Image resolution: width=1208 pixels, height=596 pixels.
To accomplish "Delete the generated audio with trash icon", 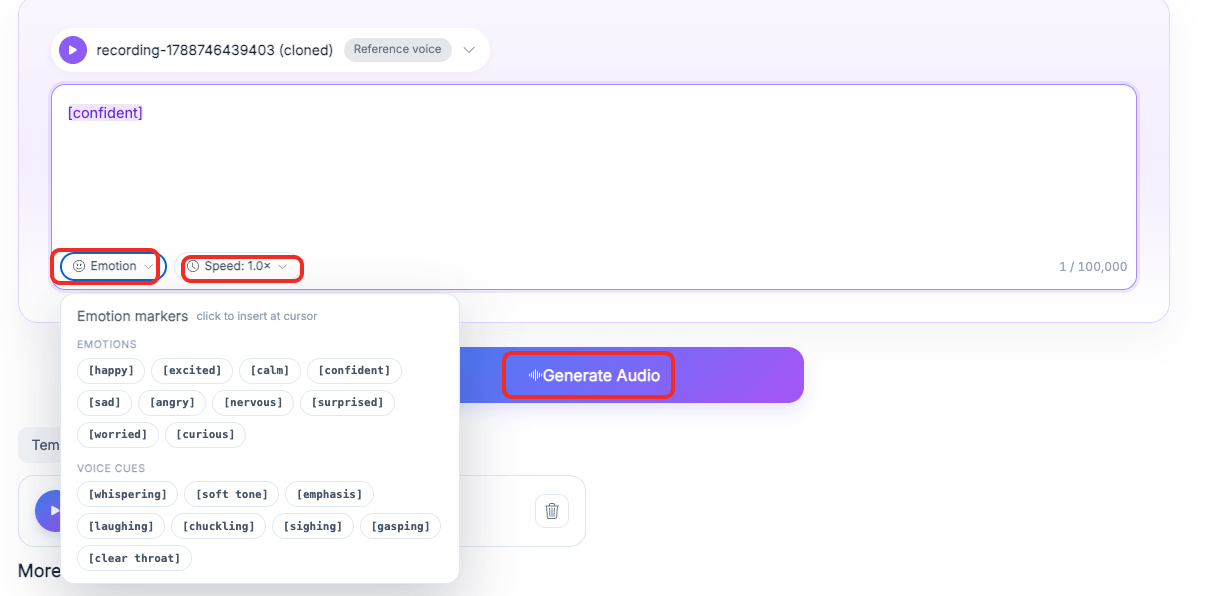I will pyautogui.click(x=552, y=511).
